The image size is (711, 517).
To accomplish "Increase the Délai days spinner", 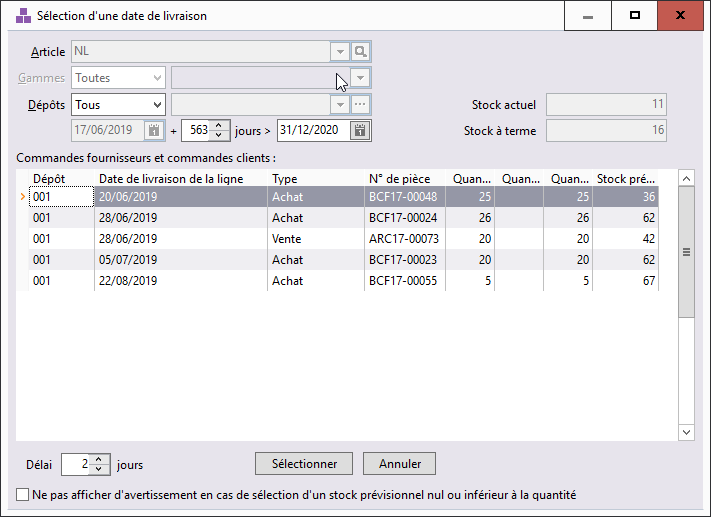I will point(99,459).
